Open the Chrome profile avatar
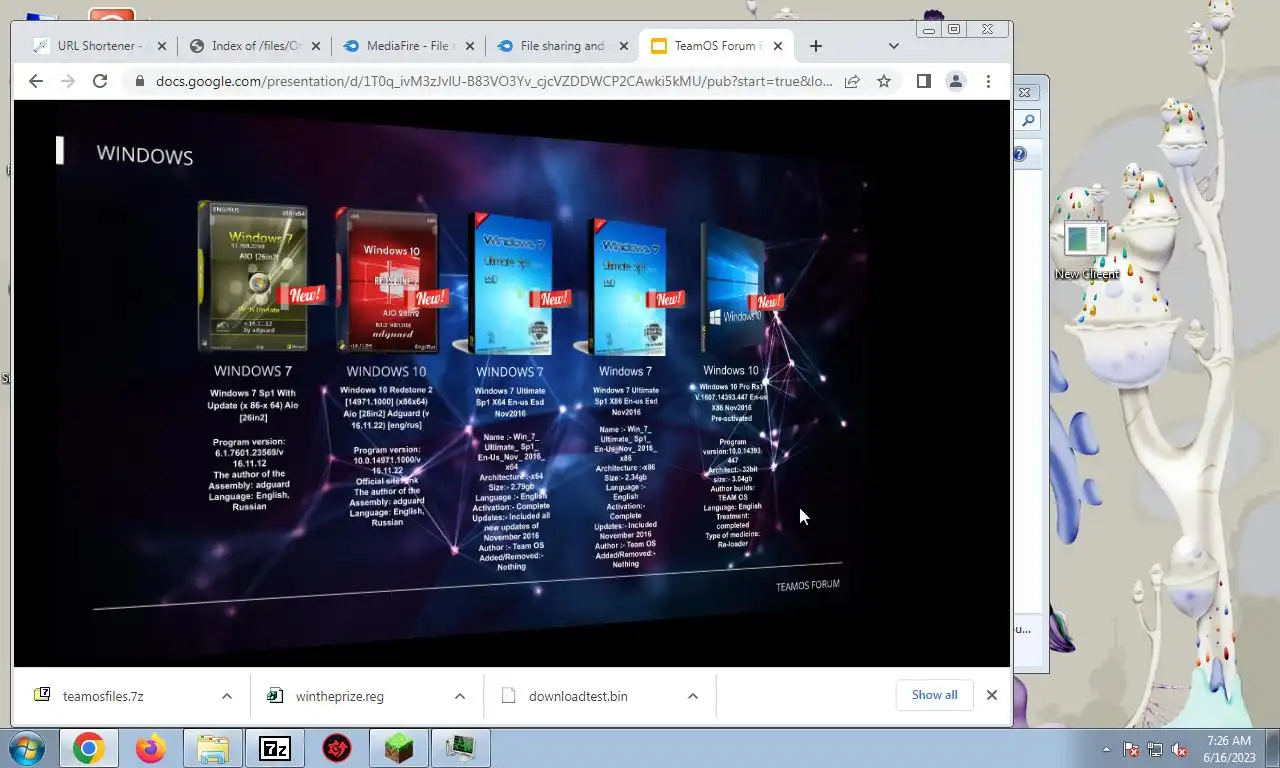This screenshot has height=768, width=1280. (x=956, y=82)
